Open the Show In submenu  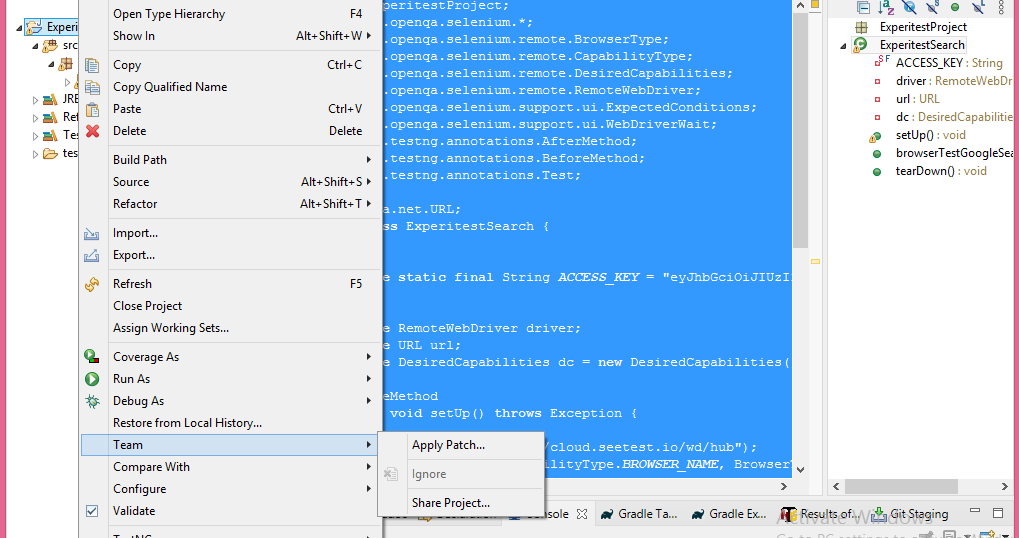[230, 36]
